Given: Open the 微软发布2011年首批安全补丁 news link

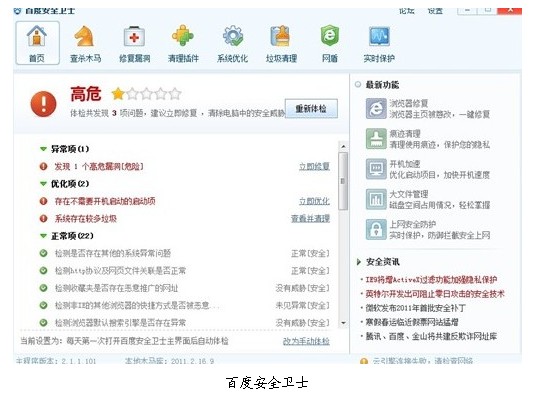Looking at the screenshot, I should (x=416, y=308).
